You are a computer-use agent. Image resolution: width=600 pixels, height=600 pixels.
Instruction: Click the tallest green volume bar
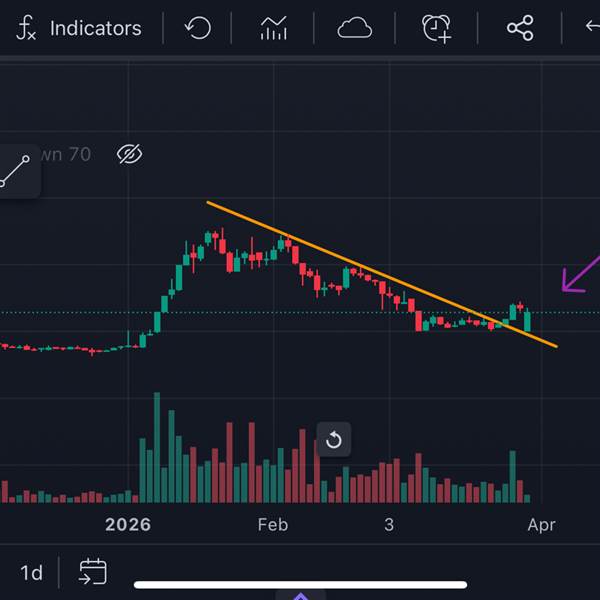(x=157, y=447)
